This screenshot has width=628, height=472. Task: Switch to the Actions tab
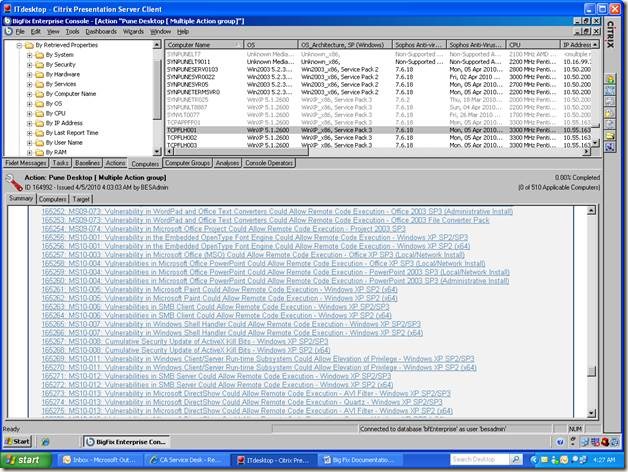pyautogui.click(x=115, y=163)
